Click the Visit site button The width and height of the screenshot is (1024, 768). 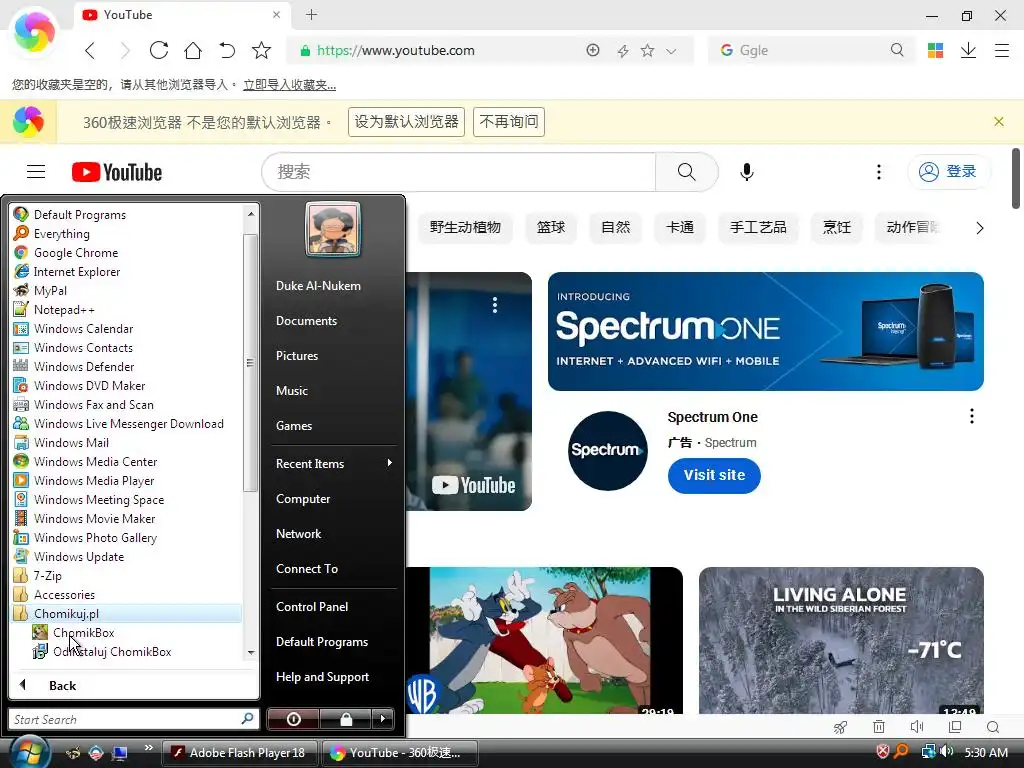coord(714,475)
